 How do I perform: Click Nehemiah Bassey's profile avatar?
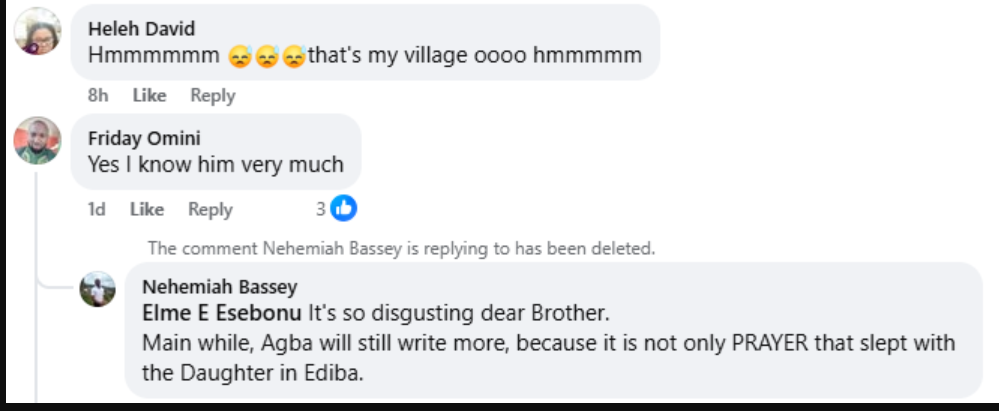[98, 289]
